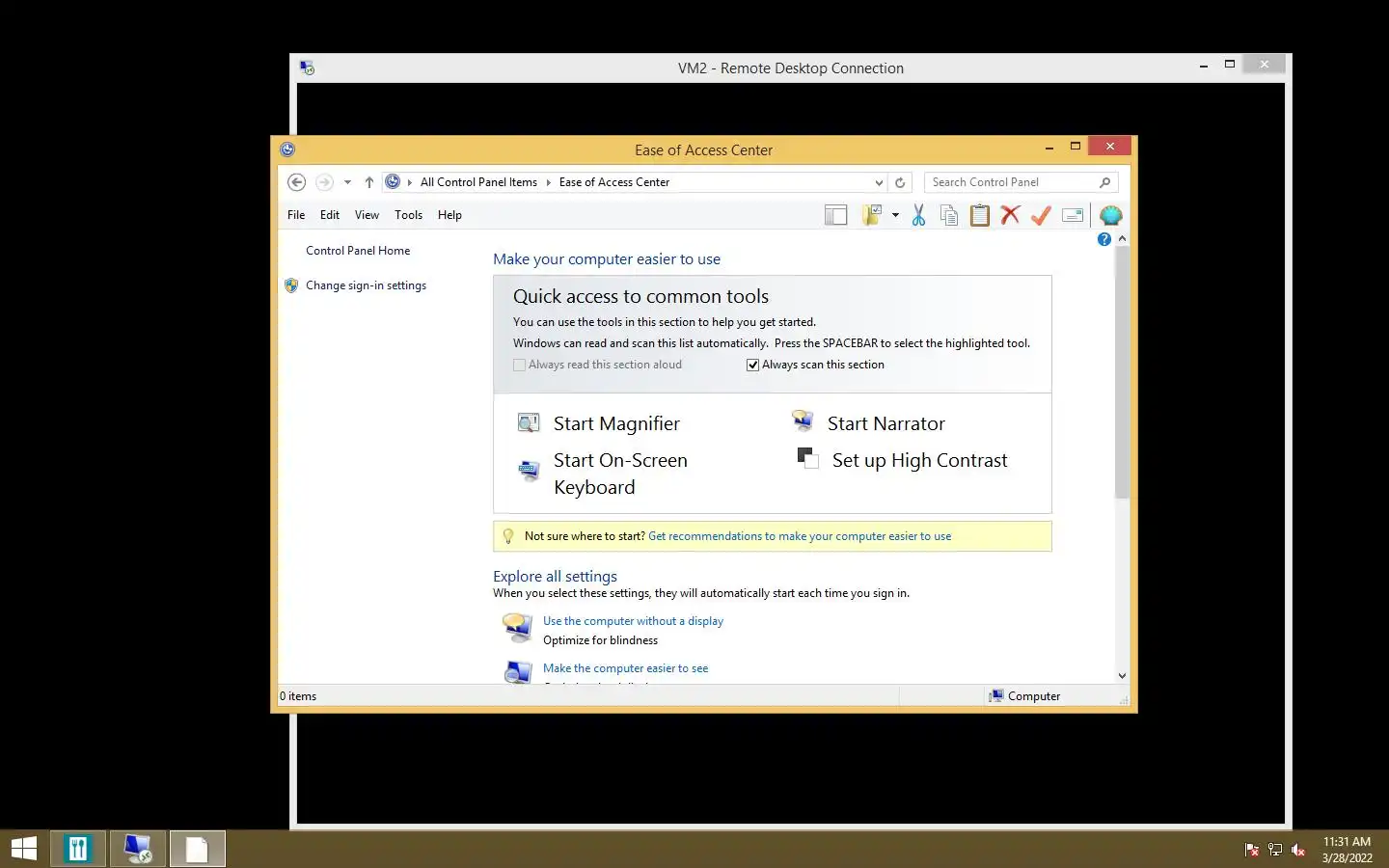Screen dimensions: 1389x868
Task: Start Narrator
Action: click(x=885, y=423)
